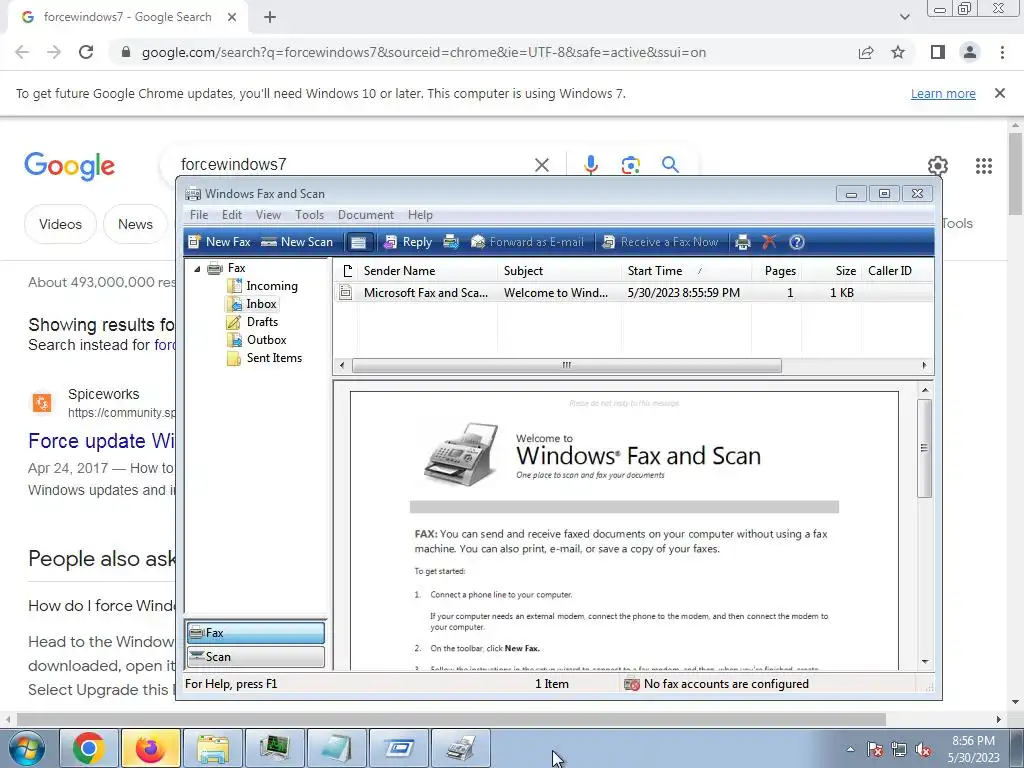The width and height of the screenshot is (1024, 768).
Task: Click preview pane scroll up arrow
Action: pyautogui.click(x=925, y=391)
